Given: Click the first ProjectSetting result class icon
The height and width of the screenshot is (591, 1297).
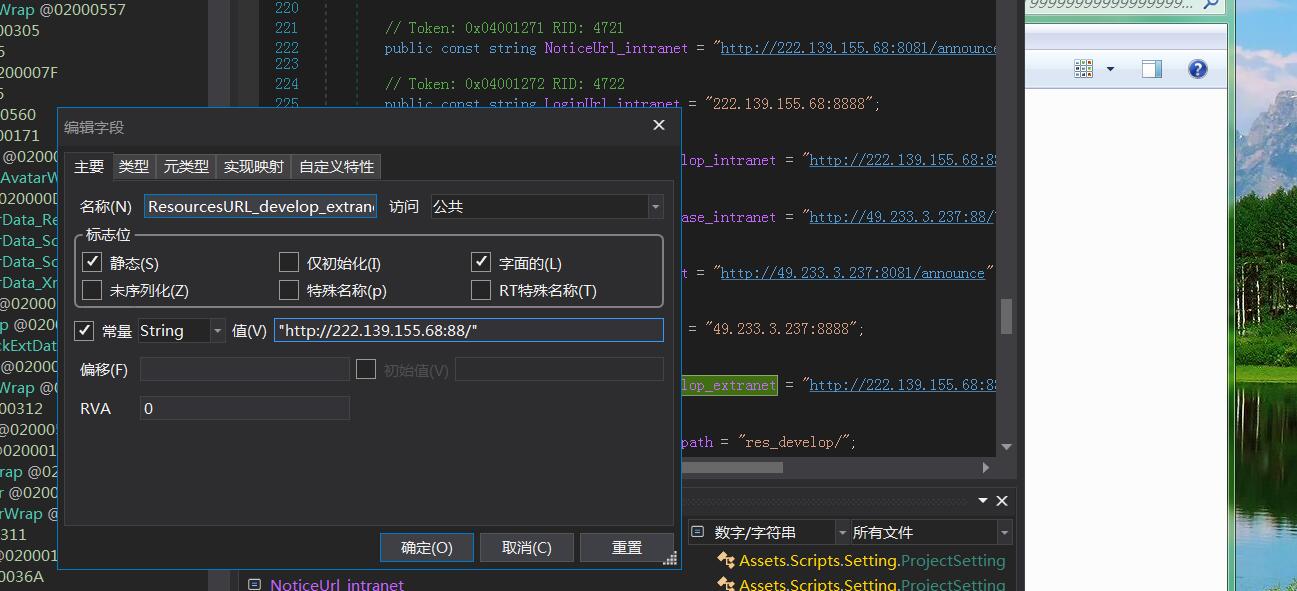Looking at the screenshot, I should 727,561.
